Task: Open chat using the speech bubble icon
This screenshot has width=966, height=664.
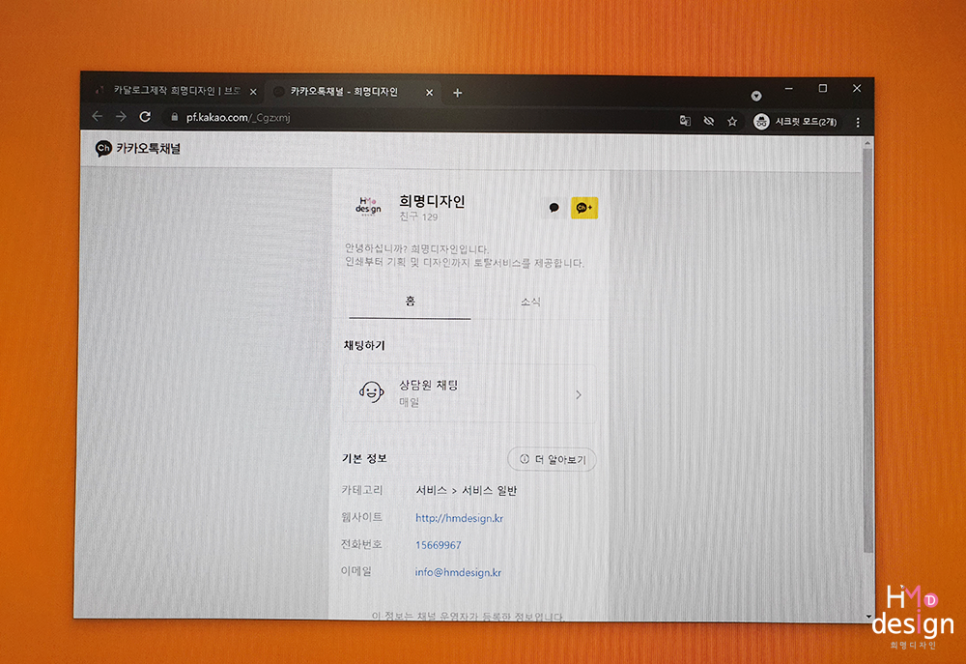Action: 554,208
